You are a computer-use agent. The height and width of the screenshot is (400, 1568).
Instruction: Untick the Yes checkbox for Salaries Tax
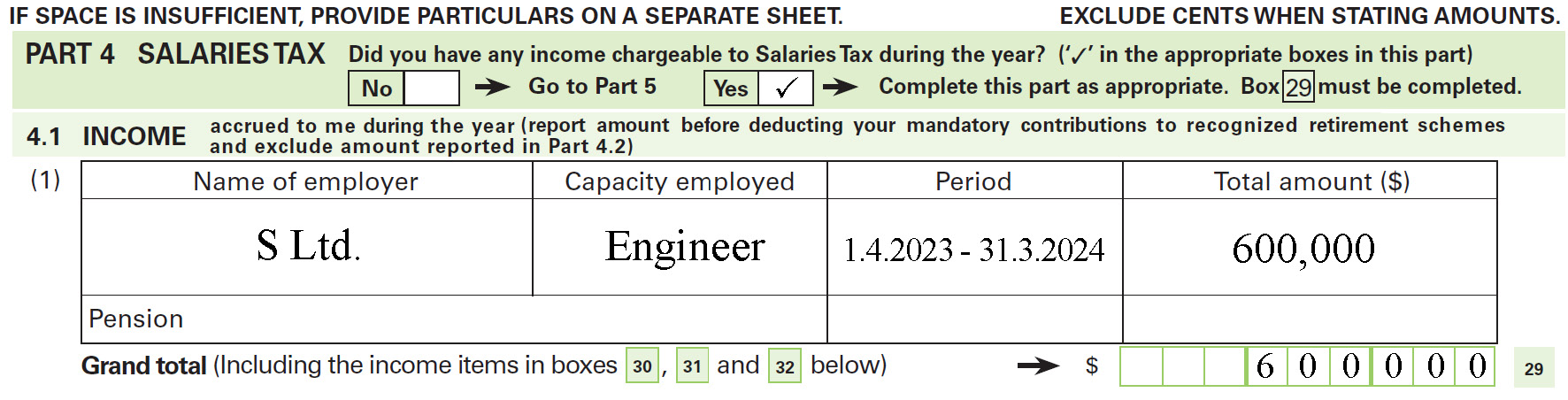[786, 88]
